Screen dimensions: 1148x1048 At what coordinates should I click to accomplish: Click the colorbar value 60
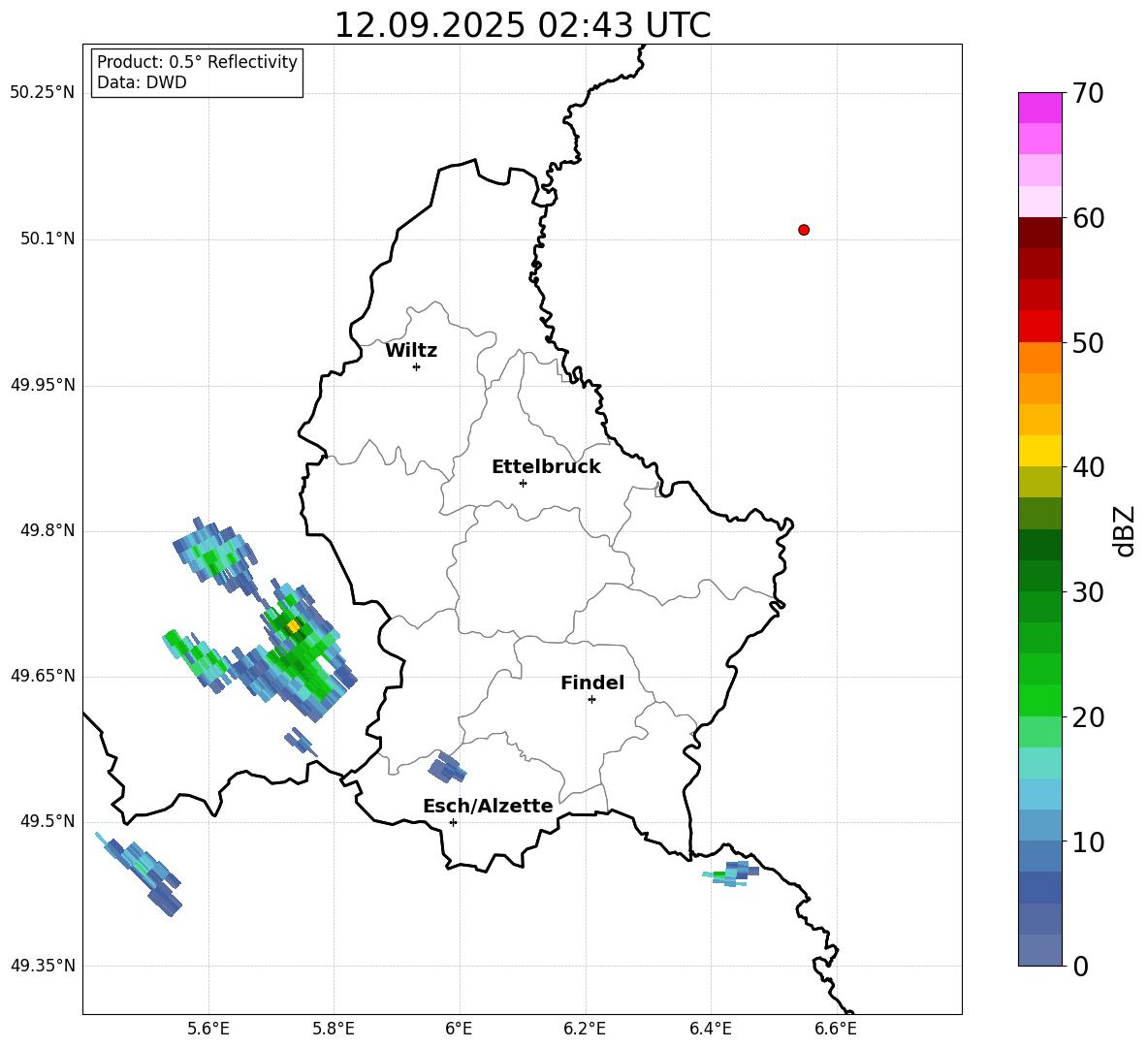tap(1089, 218)
